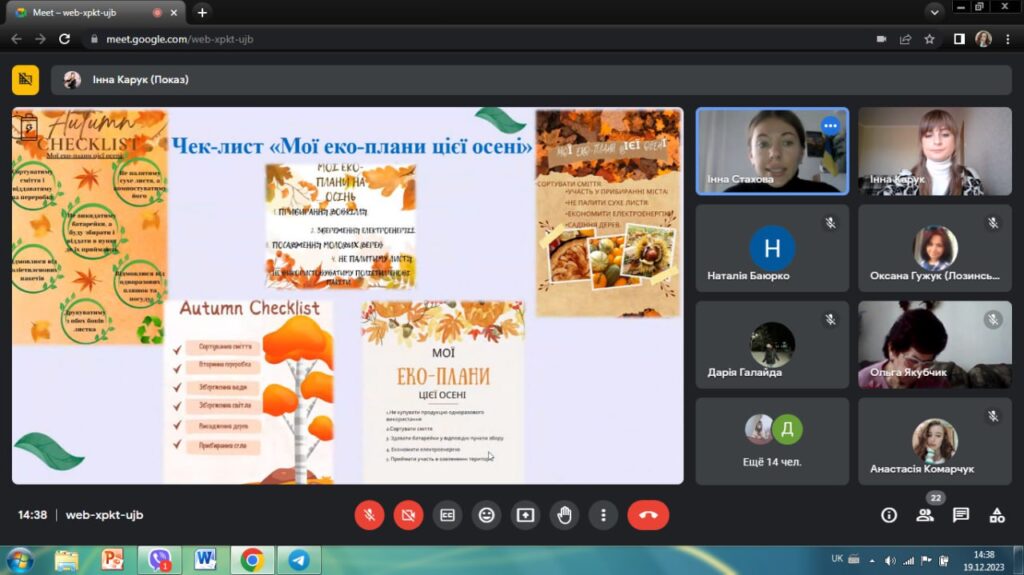Viewport: 1024px width, 575px height.
Task: Open the meeting details info icon
Action: pyautogui.click(x=889, y=515)
